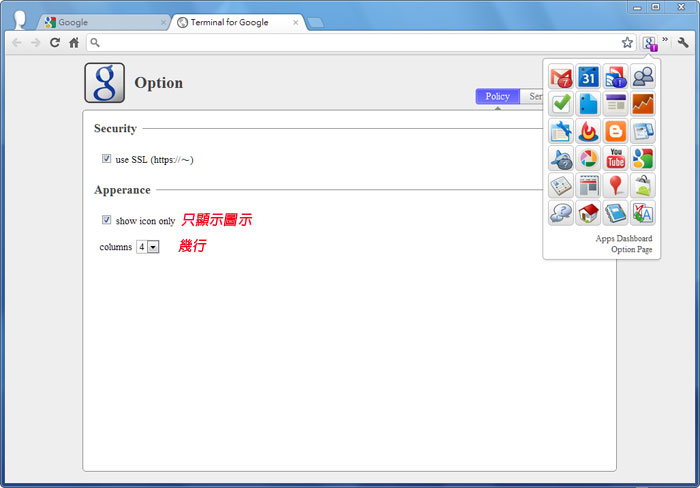Open the Picasa pinwheel icon
The width and height of the screenshot is (700, 488).
(x=588, y=158)
